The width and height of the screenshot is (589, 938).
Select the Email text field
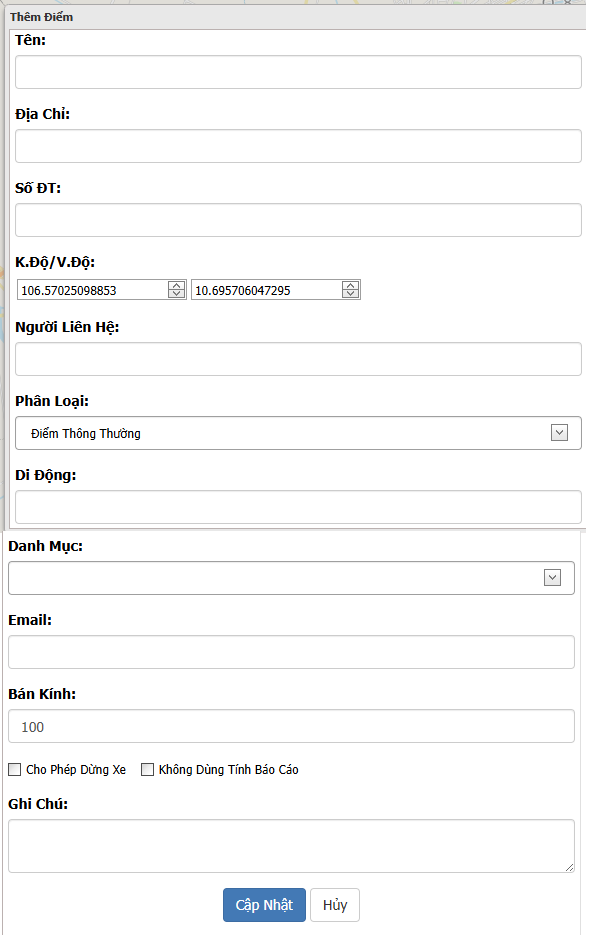291,652
